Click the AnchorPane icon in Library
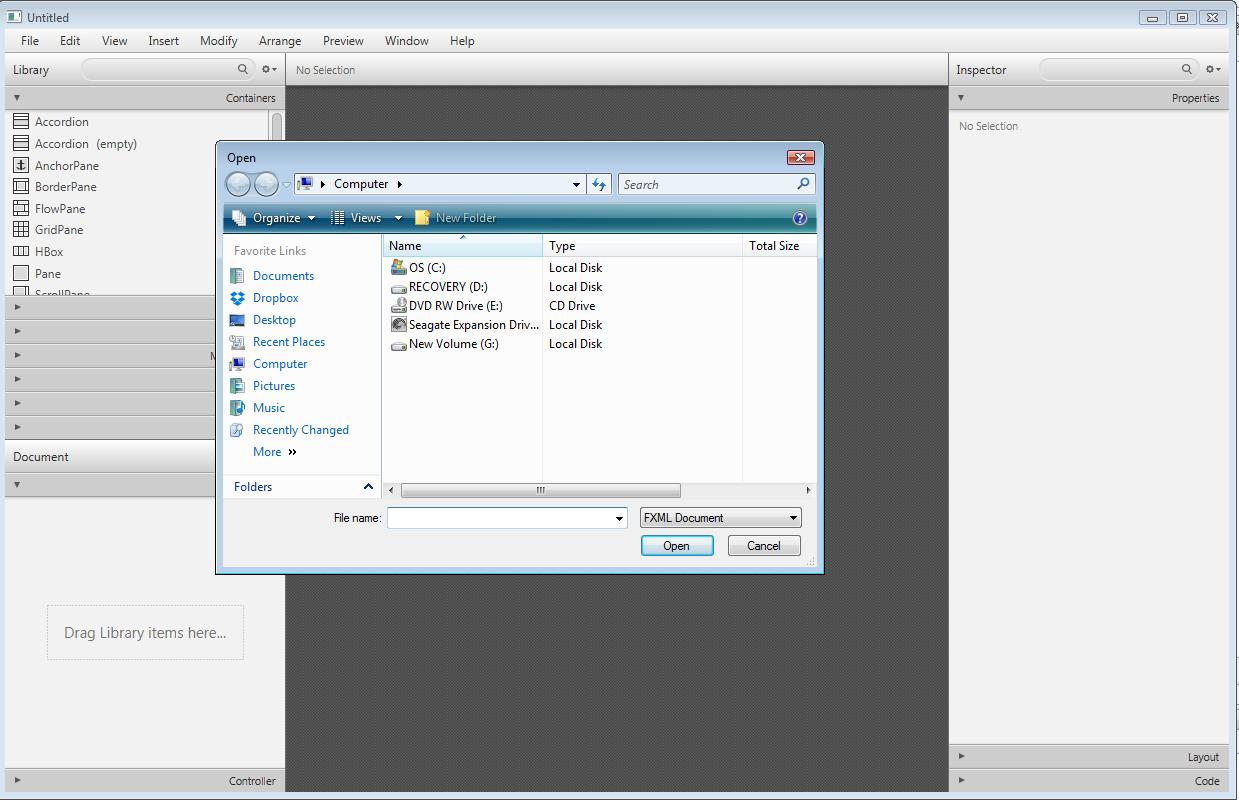1239x800 pixels. click(x=20, y=165)
